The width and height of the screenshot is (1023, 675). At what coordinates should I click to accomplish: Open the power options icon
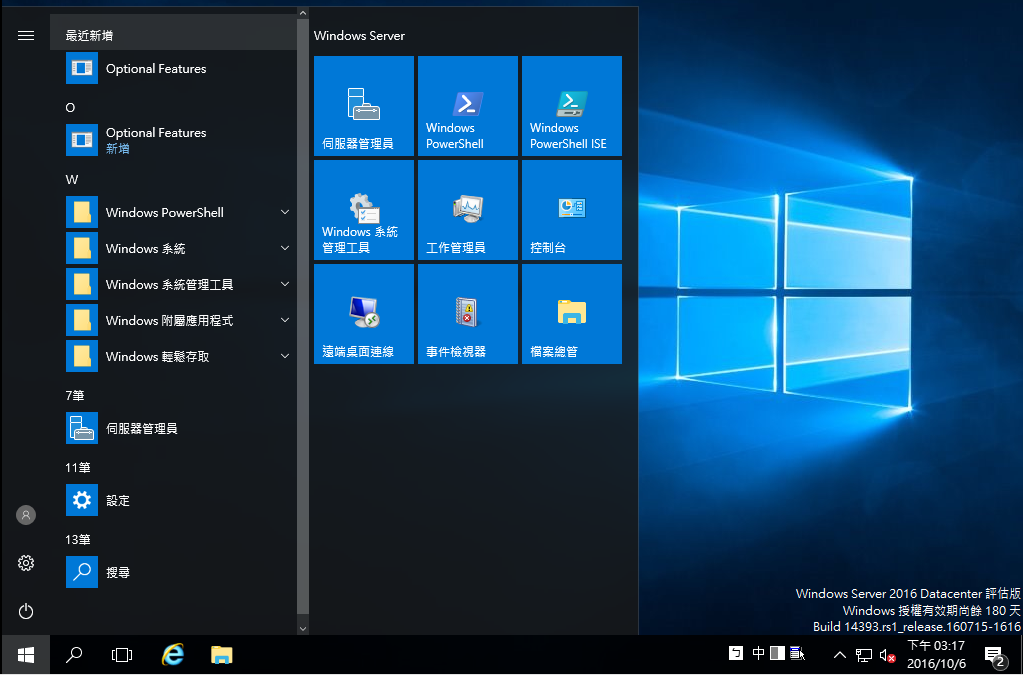pos(25,611)
